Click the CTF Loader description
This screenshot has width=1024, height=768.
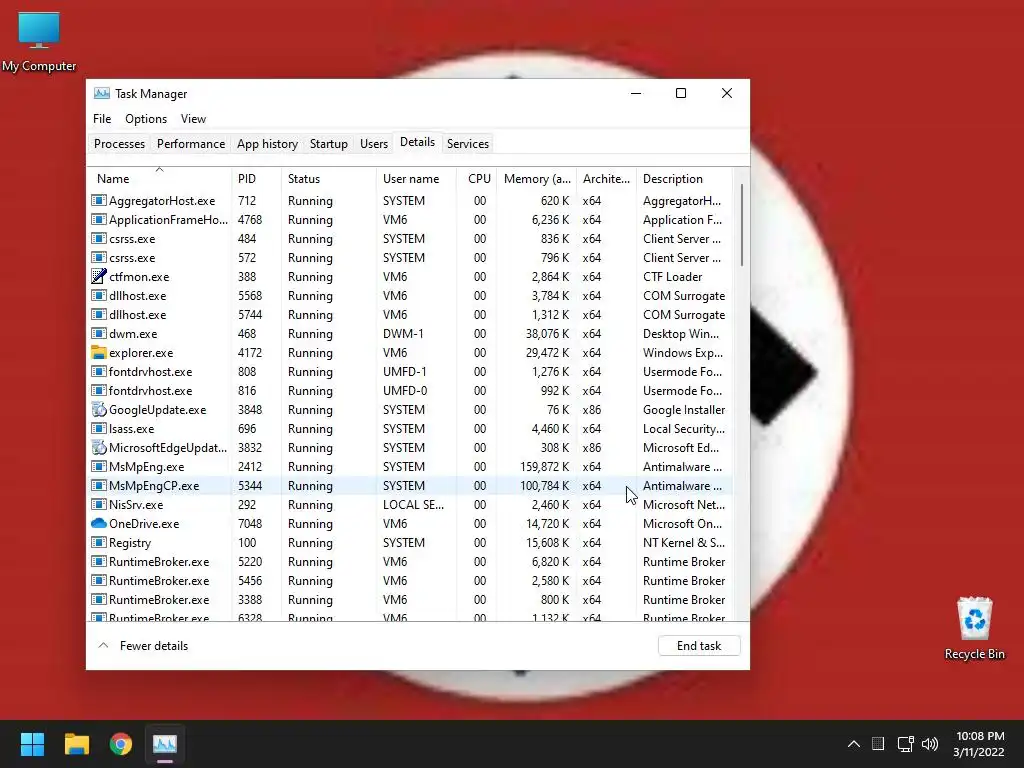pos(673,276)
